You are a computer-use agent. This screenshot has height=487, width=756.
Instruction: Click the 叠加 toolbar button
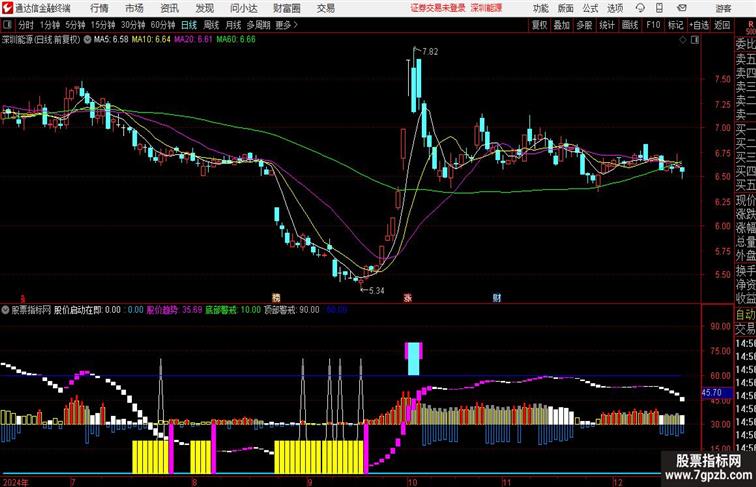tap(562, 25)
